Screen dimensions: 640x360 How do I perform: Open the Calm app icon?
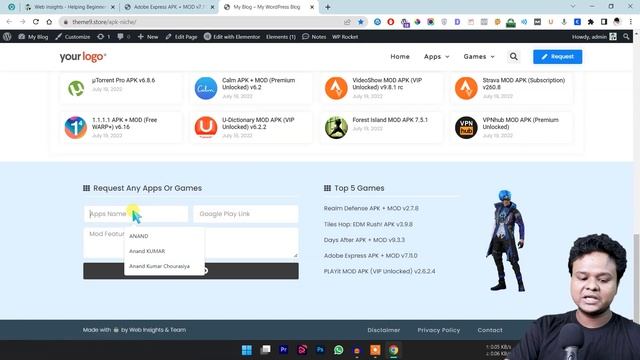point(206,88)
